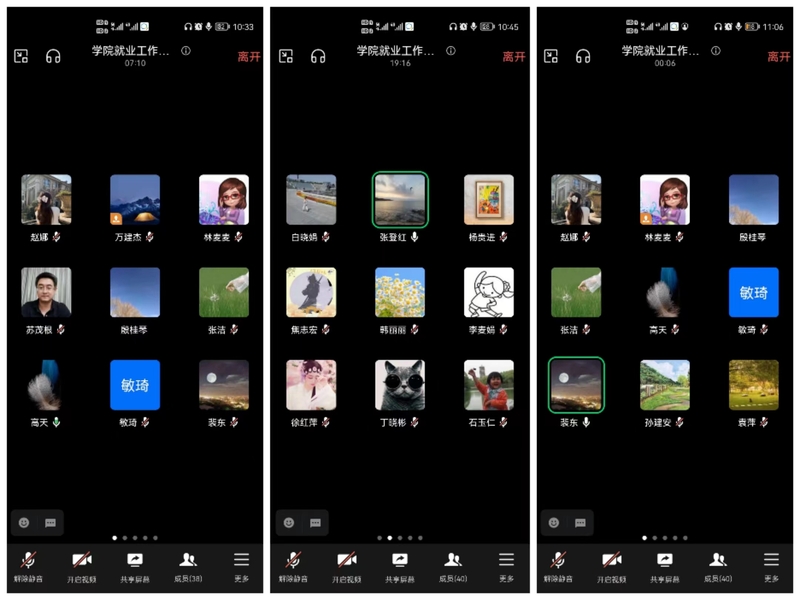Open chat bubble icon in middle screenshot
Image resolution: width=800 pixels, height=600 pixels.
pos(315,522)
